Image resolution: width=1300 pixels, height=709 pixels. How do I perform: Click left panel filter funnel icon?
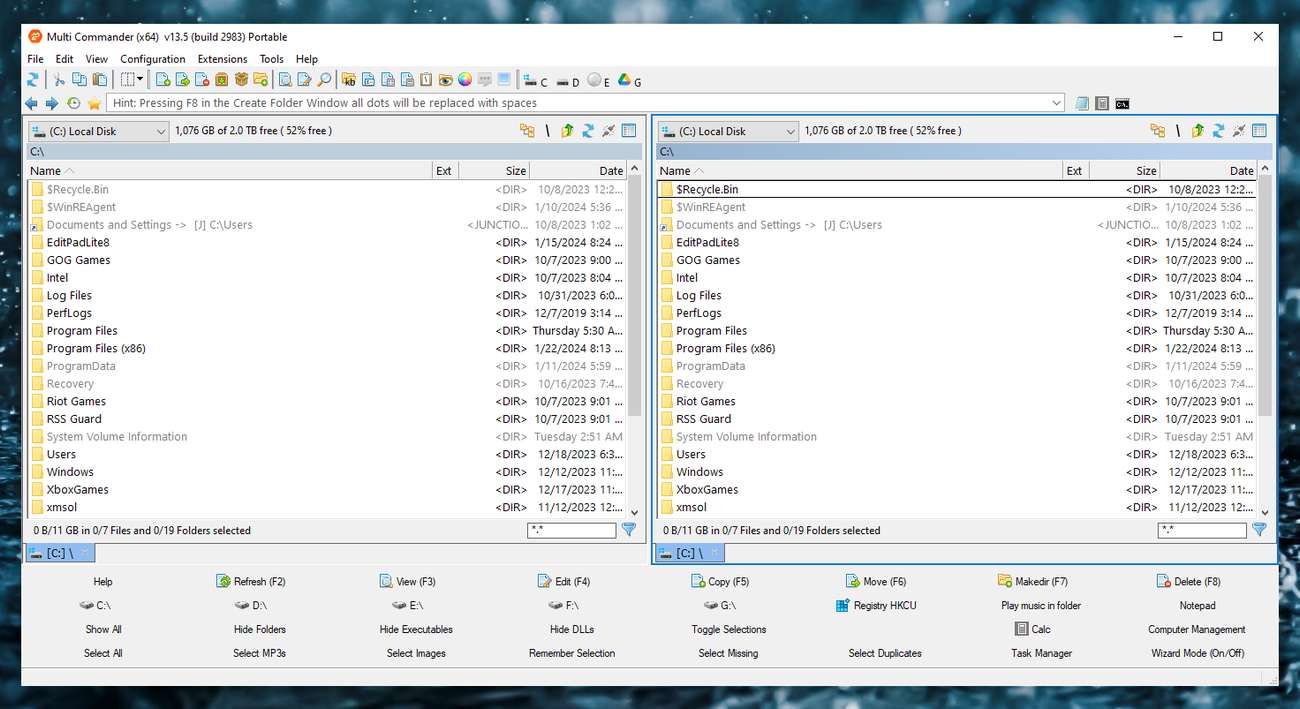tap(629, 530)
